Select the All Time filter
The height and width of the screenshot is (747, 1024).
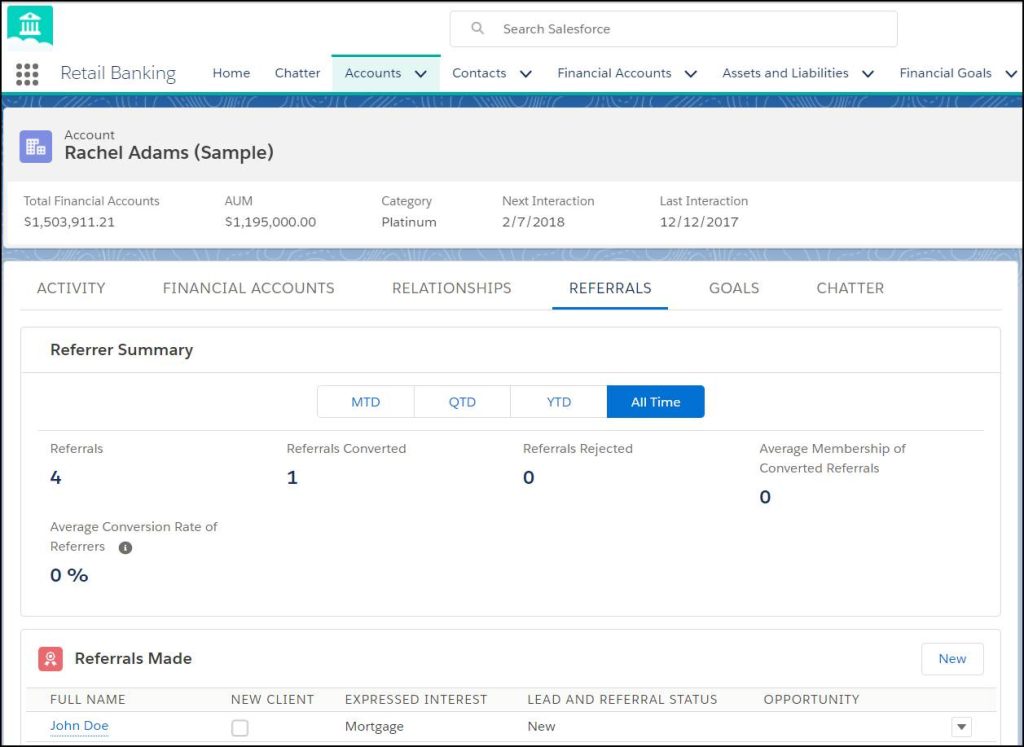(655, 402)
